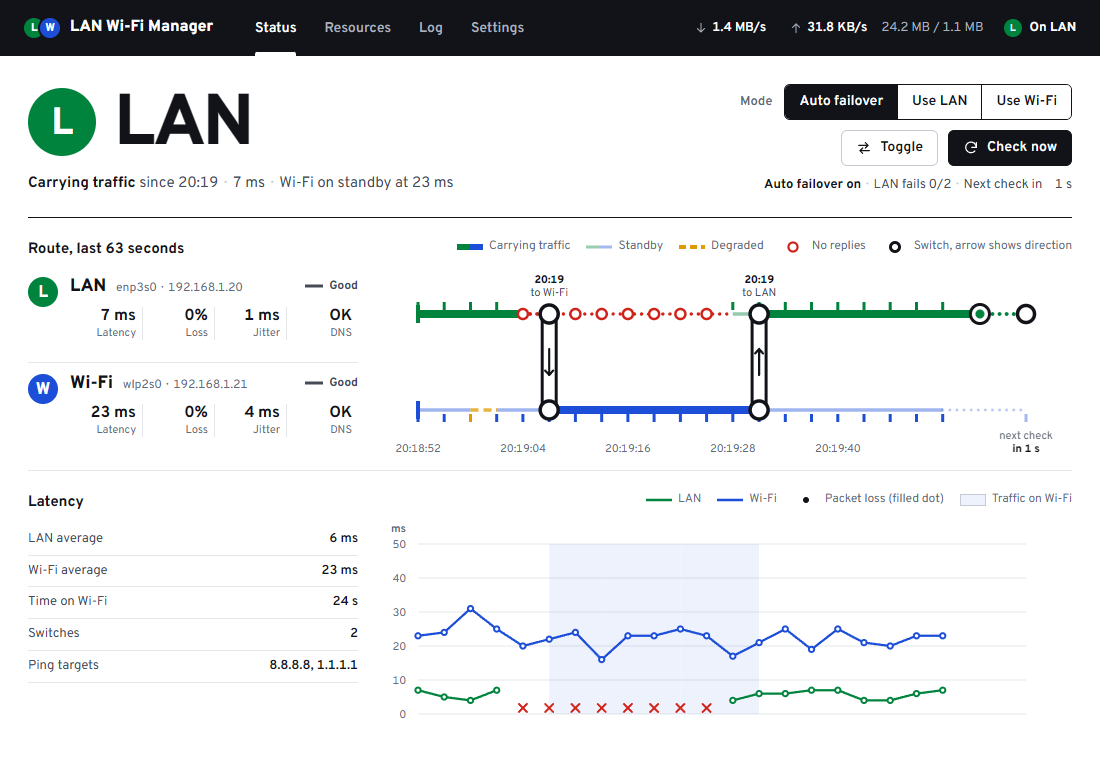Click the refresh icon in Check now button

[x=971, y=147]
